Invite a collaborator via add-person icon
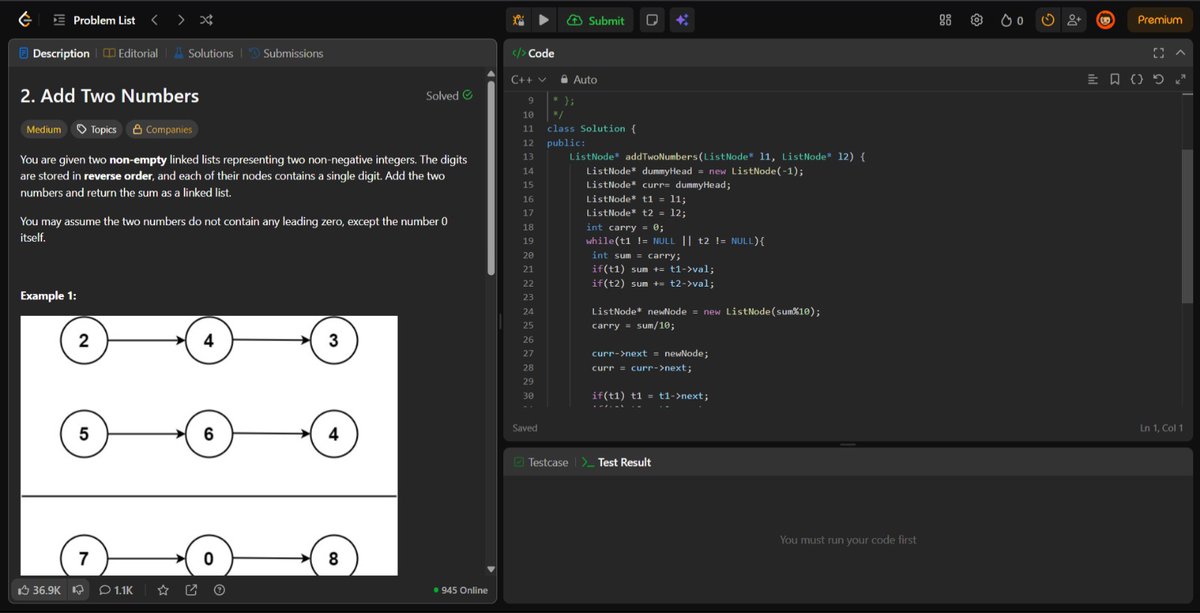Image resolution: width=1200 pixels, height=613 pixels. coord(1074,20)
